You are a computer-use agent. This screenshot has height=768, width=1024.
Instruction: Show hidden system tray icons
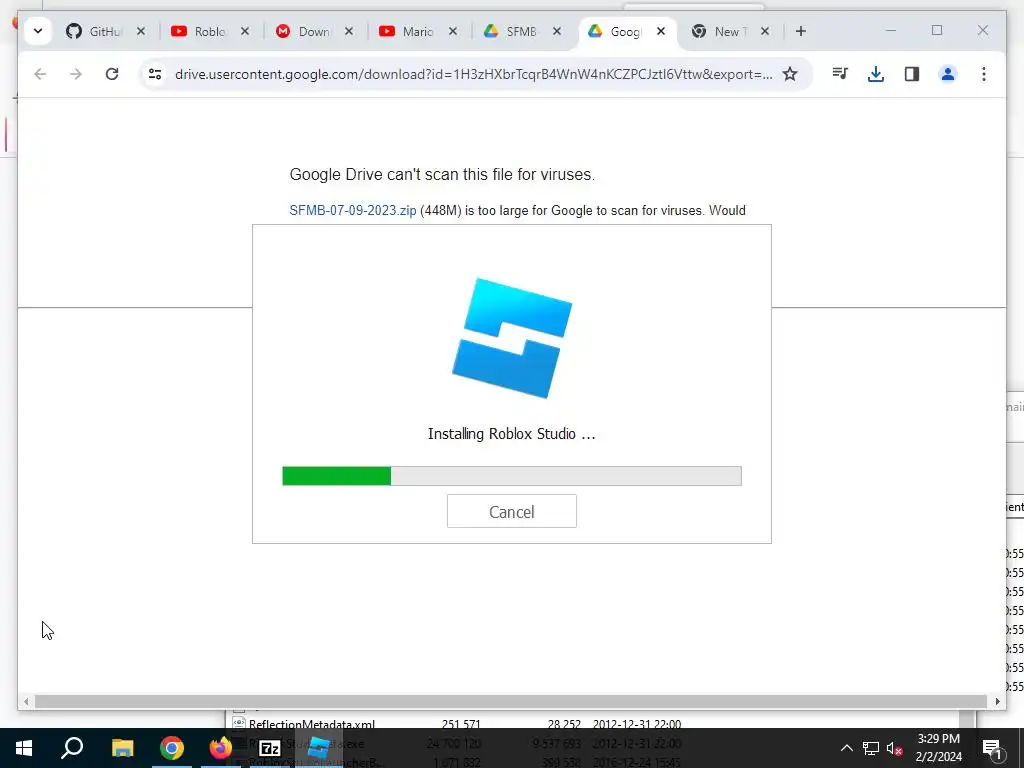(x=846, y=748)
